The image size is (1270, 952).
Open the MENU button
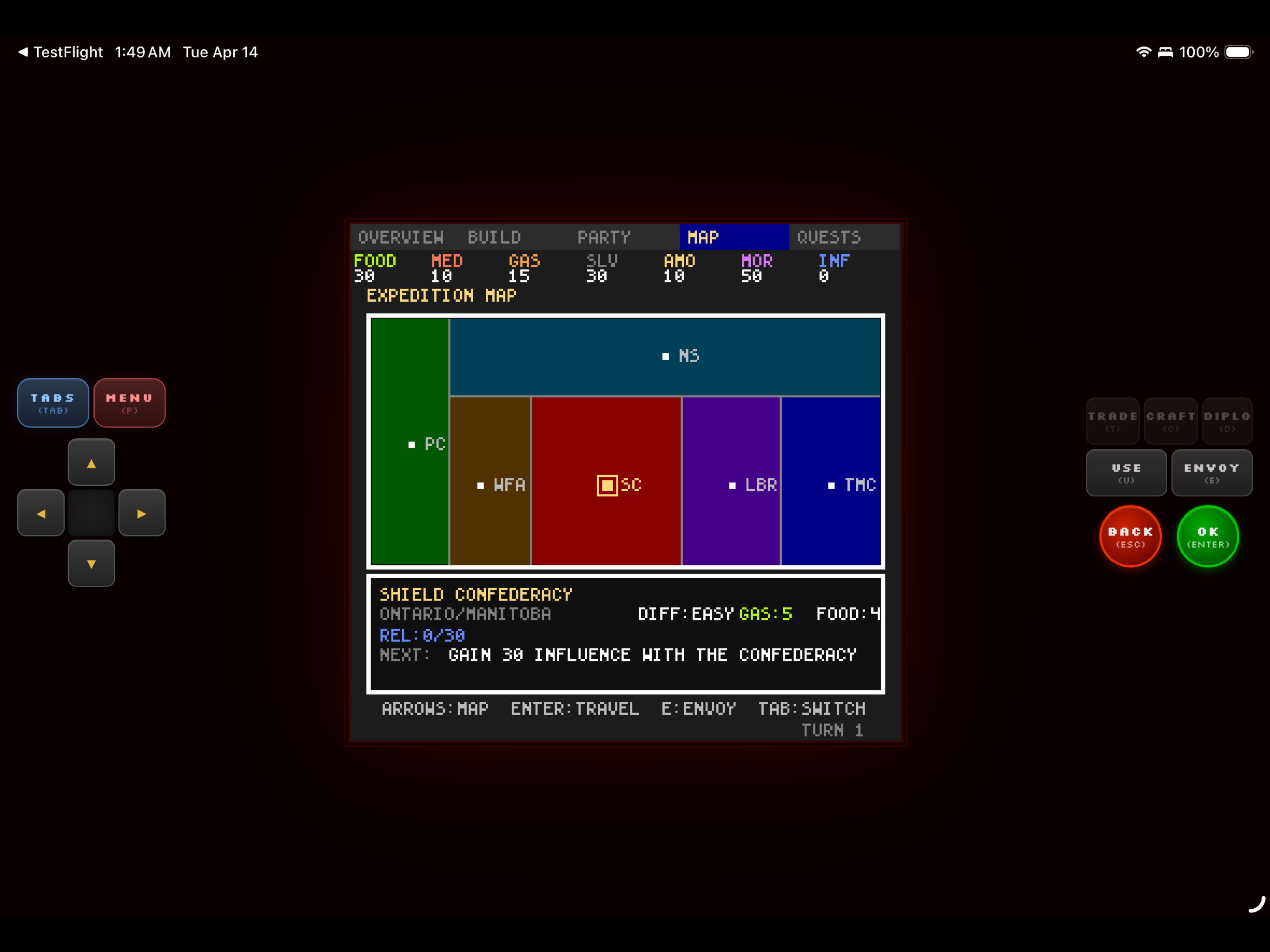[130, 403]
